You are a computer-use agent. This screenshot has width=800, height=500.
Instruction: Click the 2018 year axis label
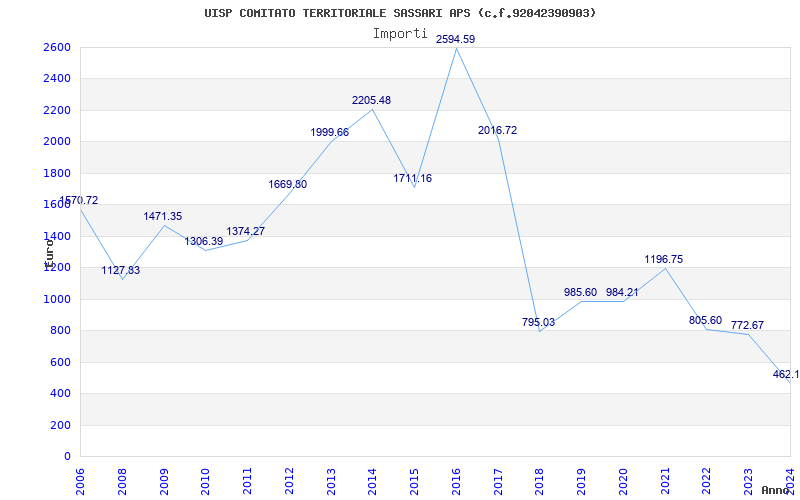click(540, 481)
